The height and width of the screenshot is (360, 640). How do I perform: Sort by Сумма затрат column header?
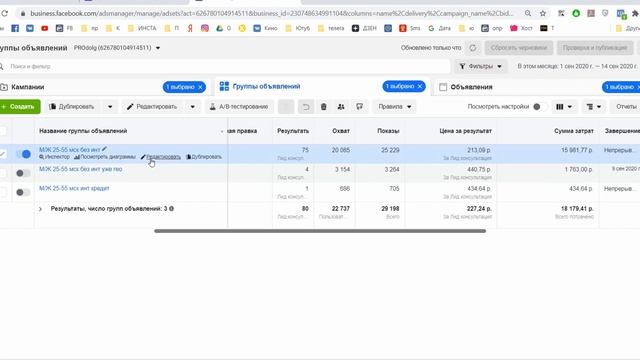[x=573, y=131]
